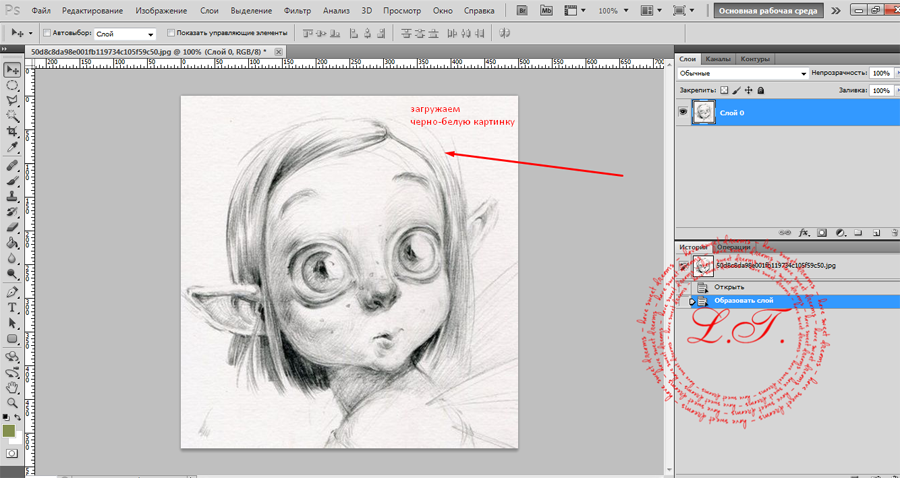900x478 pixels.
Task: Switch to the Контуры tab
Action: pos(754,59)
